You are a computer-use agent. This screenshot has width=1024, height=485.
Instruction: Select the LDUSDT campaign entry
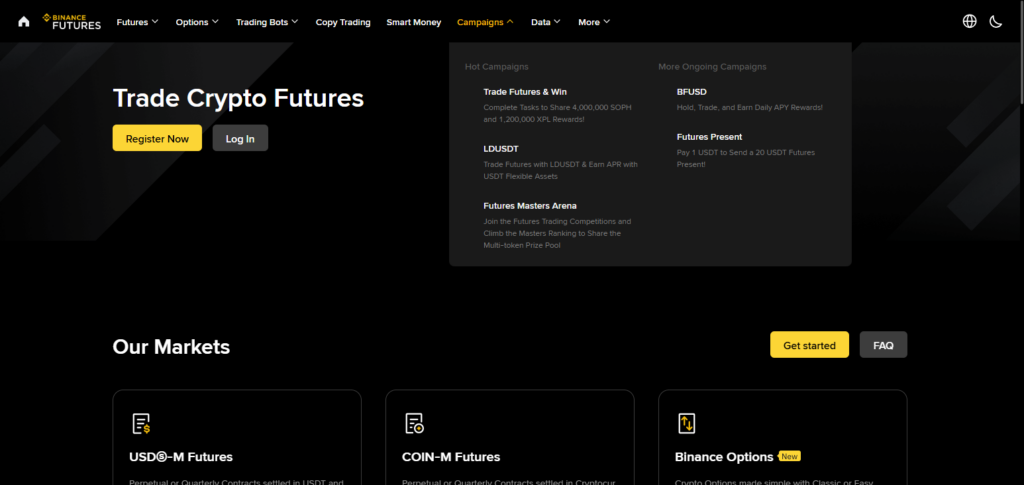click(501, 149)
